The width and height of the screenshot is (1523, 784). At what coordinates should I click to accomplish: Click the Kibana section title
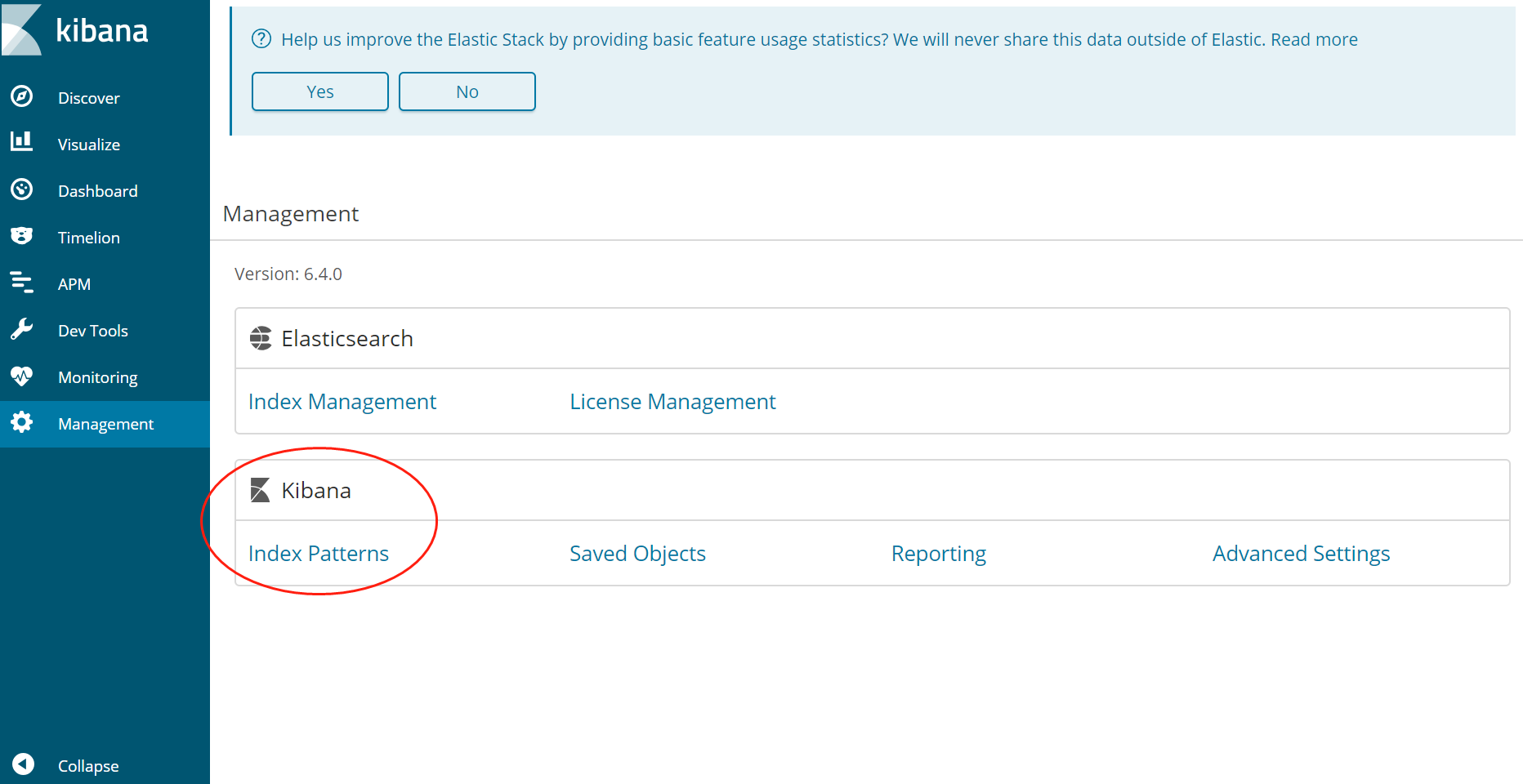coord(316,491)
